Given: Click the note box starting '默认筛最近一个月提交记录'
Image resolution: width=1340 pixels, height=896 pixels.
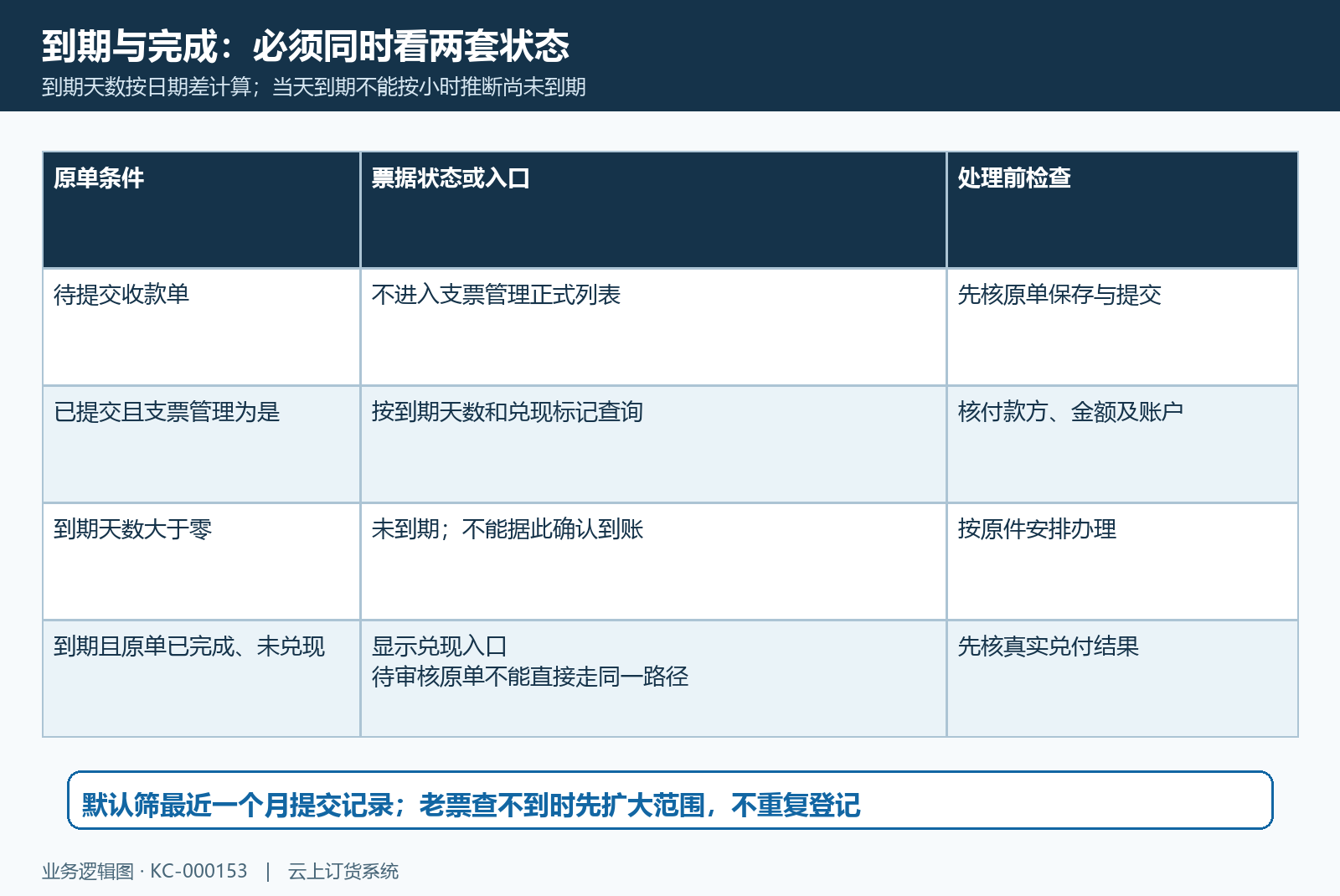Looking at the screenshot, I should 670,801.
